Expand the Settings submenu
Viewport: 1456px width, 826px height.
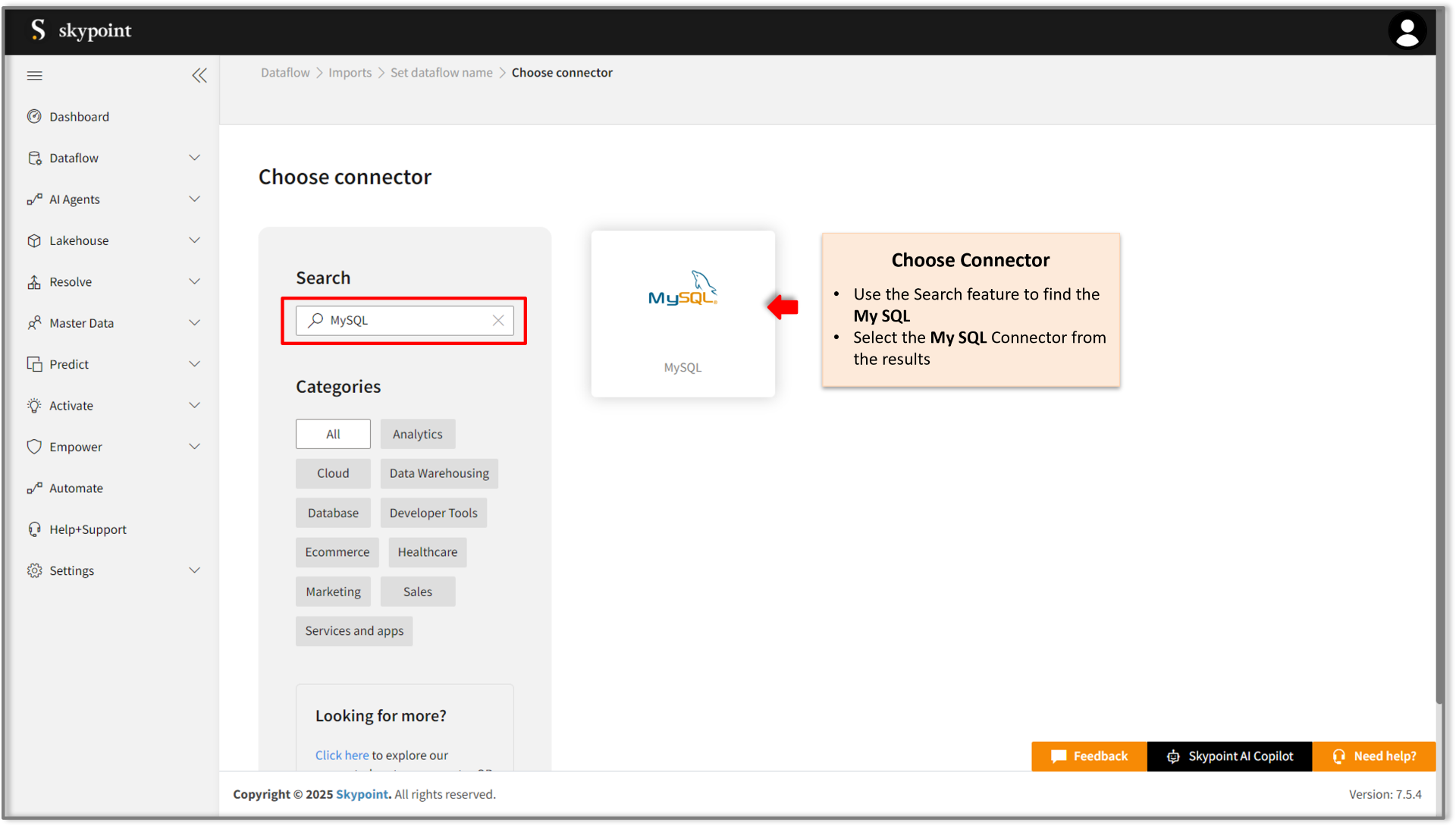coord(194,570)
